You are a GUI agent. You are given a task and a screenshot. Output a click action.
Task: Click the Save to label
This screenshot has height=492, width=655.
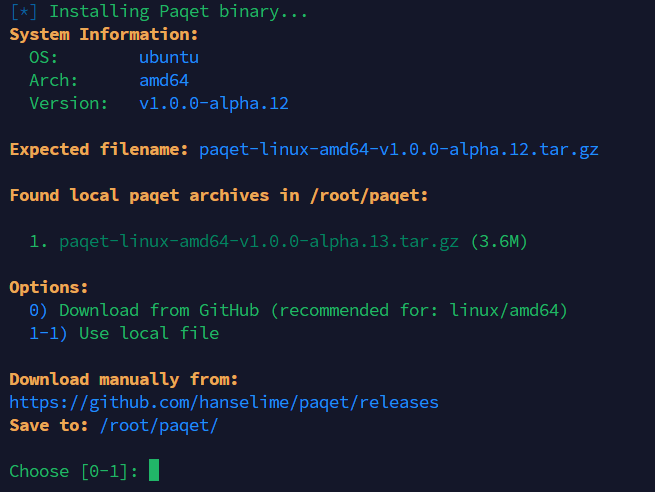coord(49,426)
